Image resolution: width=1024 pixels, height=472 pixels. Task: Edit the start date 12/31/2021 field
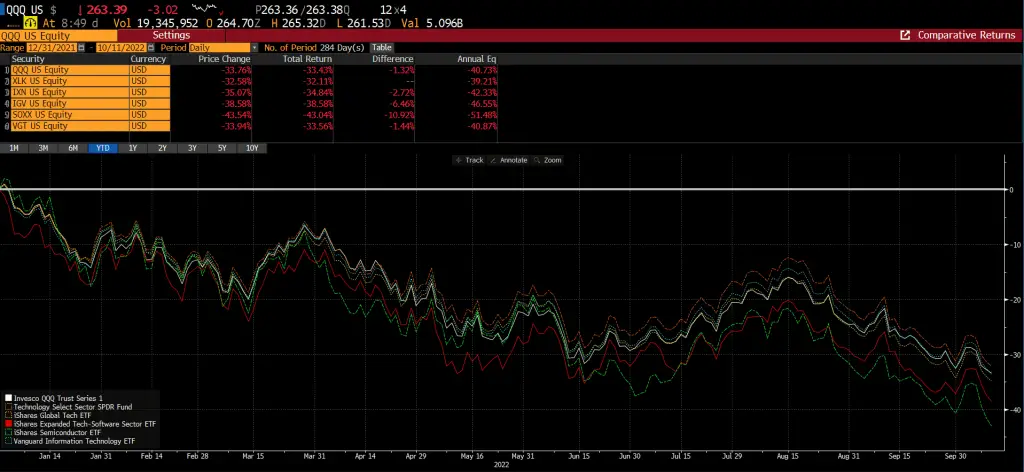pos(52,48)
